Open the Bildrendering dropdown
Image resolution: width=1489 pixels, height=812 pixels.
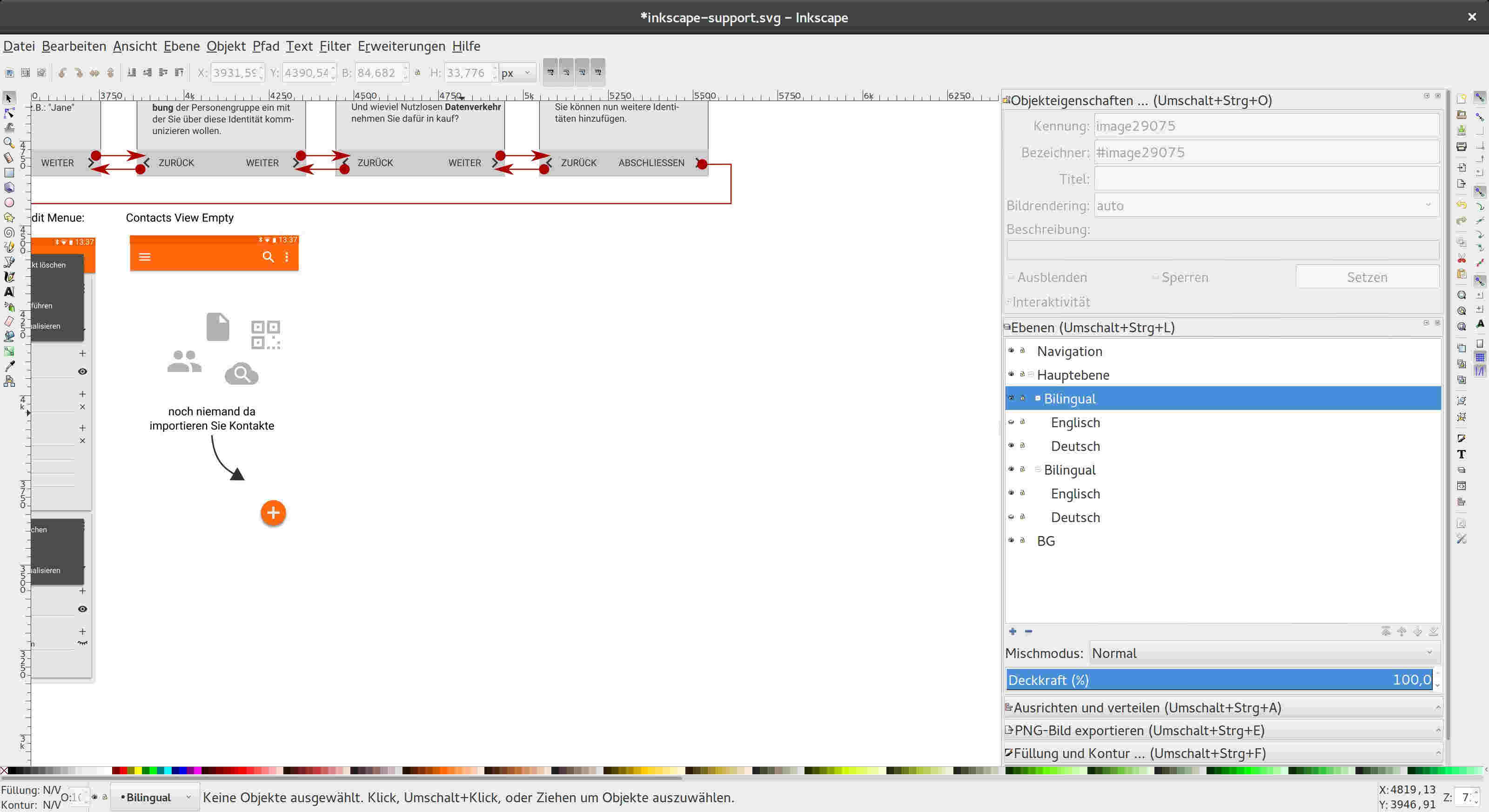point(1266,206)
